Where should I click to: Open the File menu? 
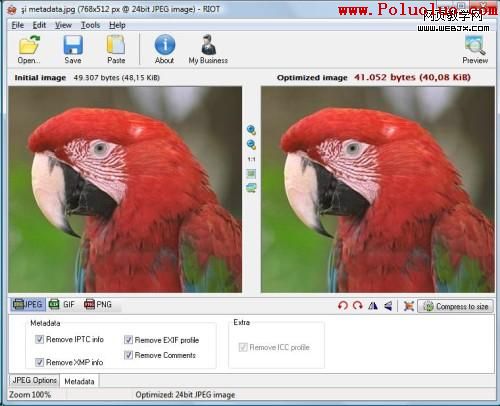(18, 25)
